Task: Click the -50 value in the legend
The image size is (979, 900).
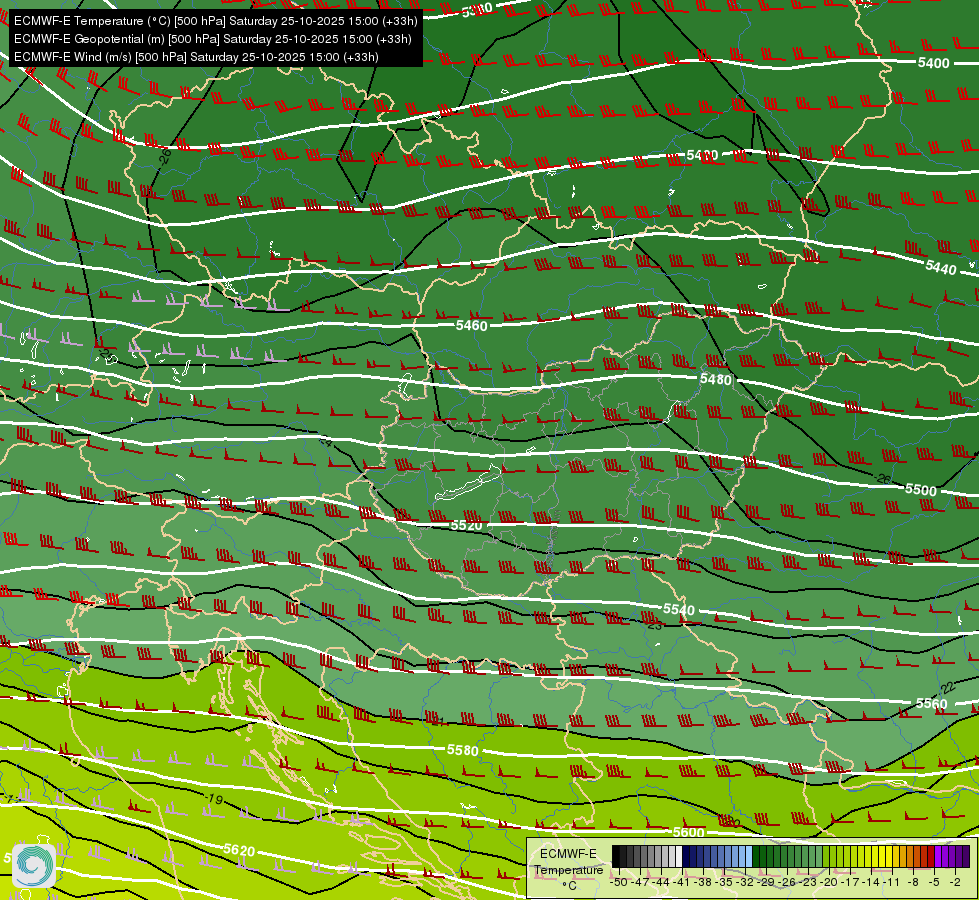Action: (619, 882)
